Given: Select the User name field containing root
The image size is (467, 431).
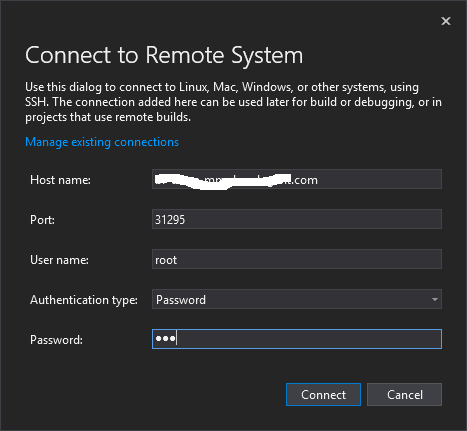Looking at the screenshot, I should 297,259.
